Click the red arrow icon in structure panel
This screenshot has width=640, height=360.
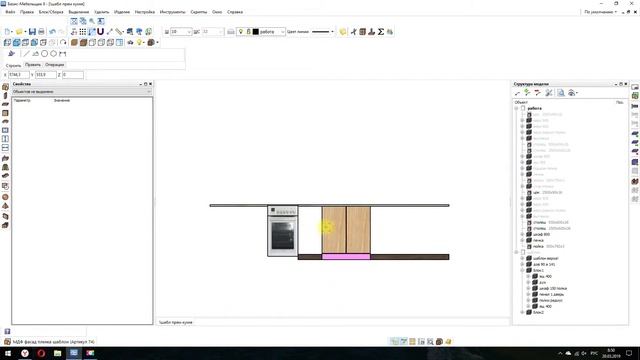538,93
